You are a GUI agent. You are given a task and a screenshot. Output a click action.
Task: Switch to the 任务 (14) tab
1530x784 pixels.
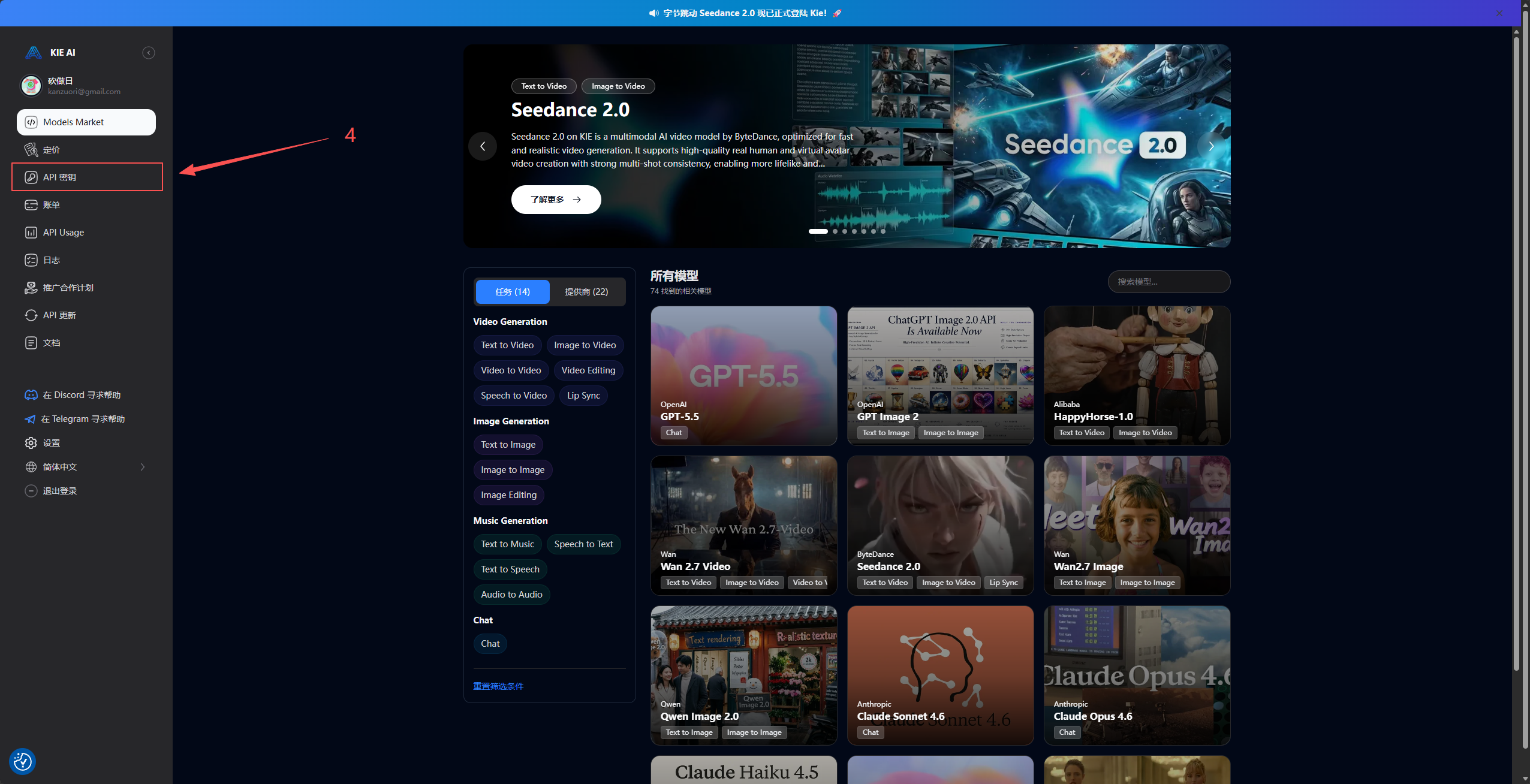coord(513,292)
